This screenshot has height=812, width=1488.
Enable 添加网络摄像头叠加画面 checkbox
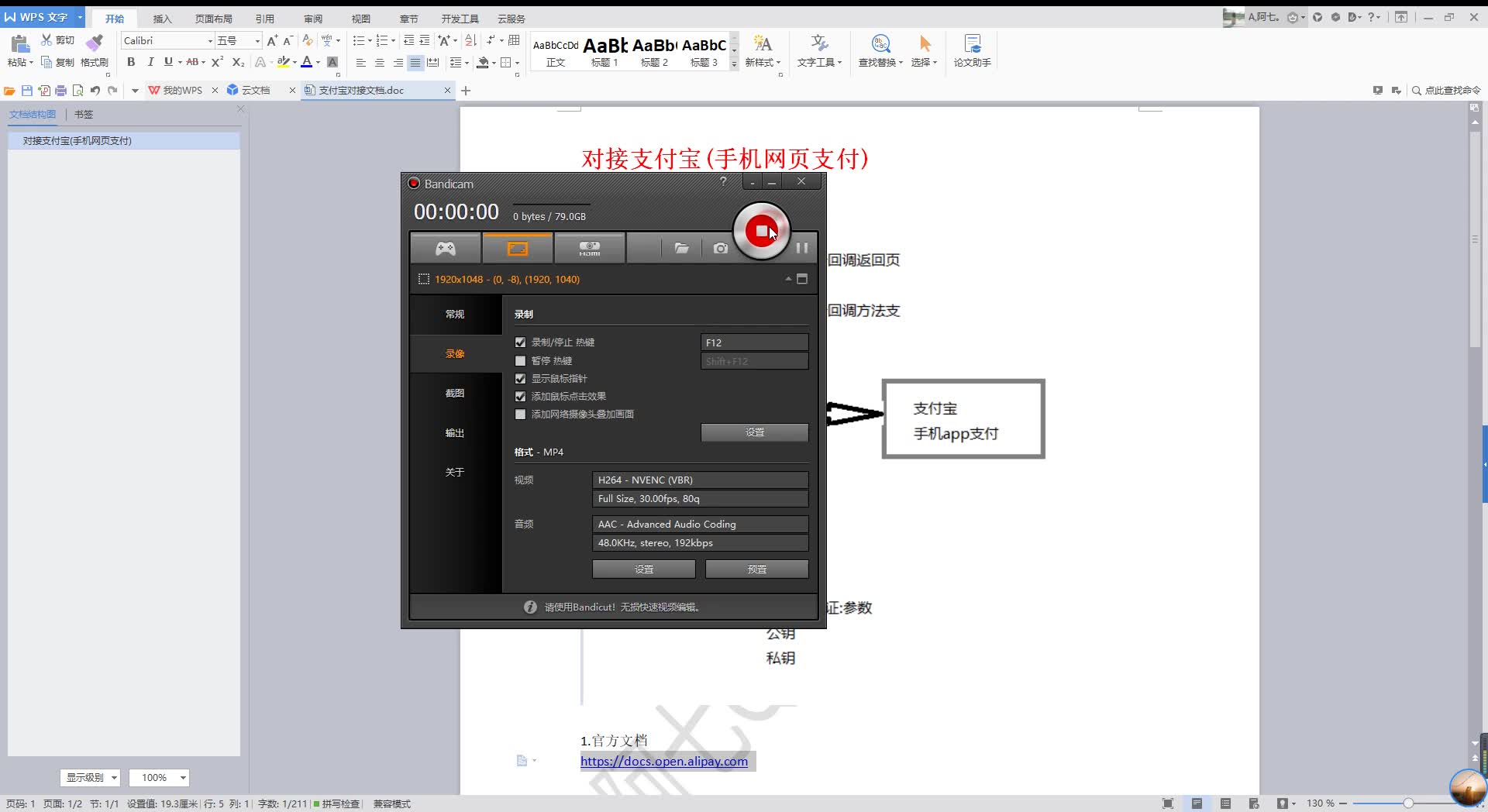[x=520, y=414]
